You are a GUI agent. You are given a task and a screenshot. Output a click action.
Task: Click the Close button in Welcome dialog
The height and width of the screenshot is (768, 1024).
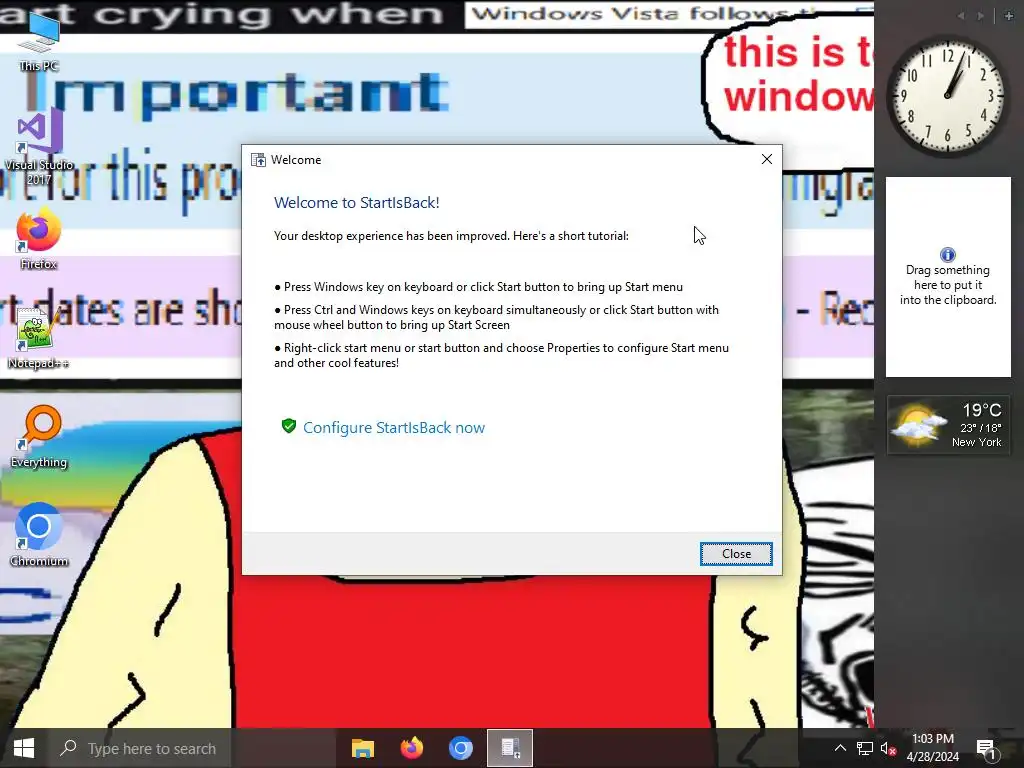[736, 554]
